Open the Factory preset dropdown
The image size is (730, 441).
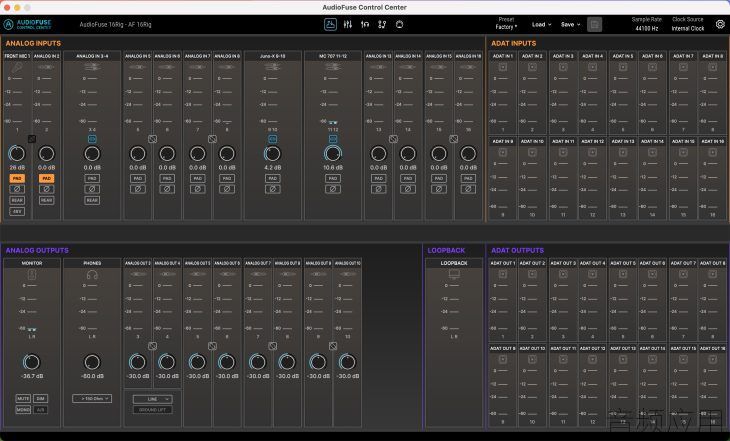pos(506,27)
